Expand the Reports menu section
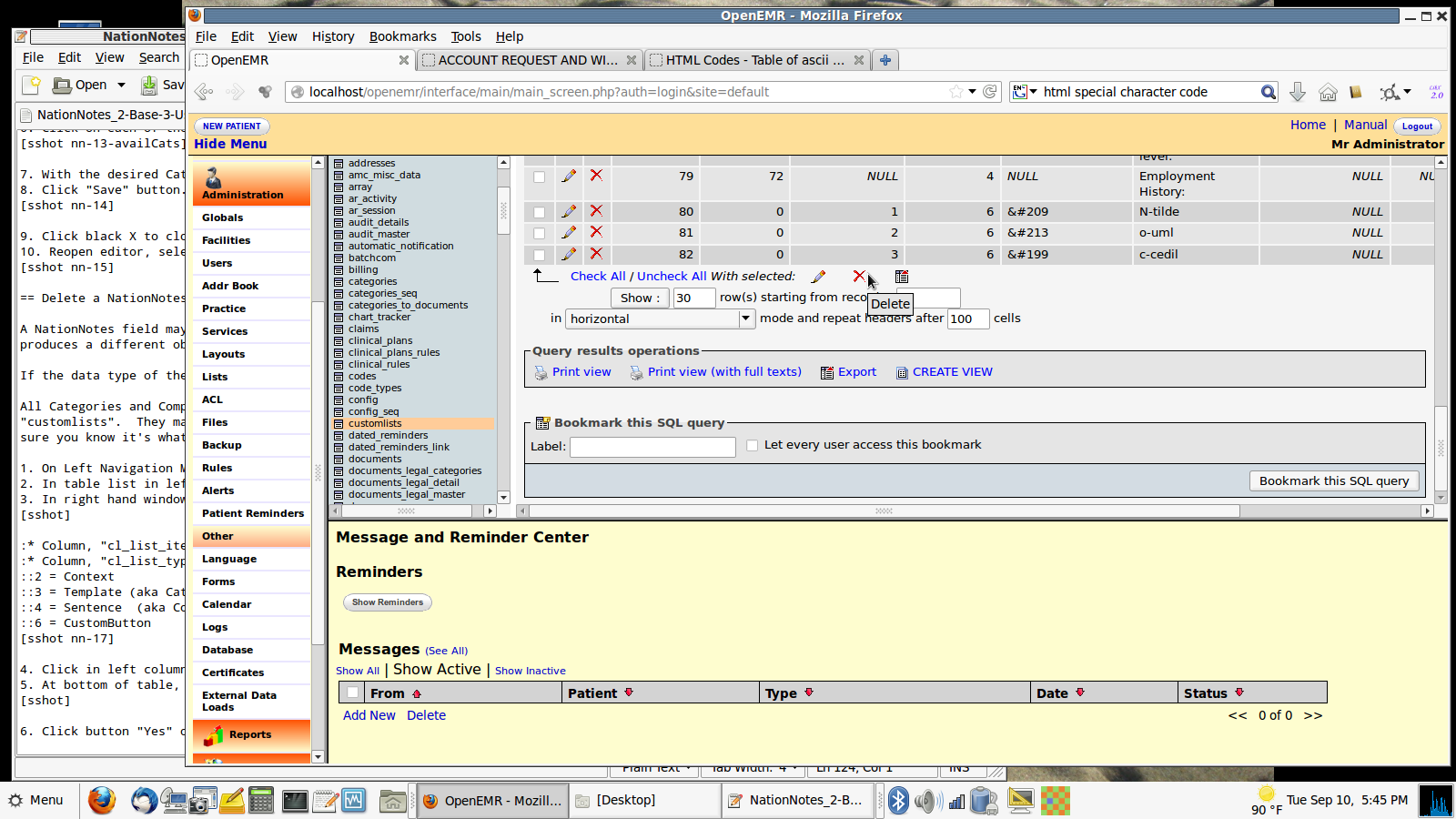 [251, 734]
